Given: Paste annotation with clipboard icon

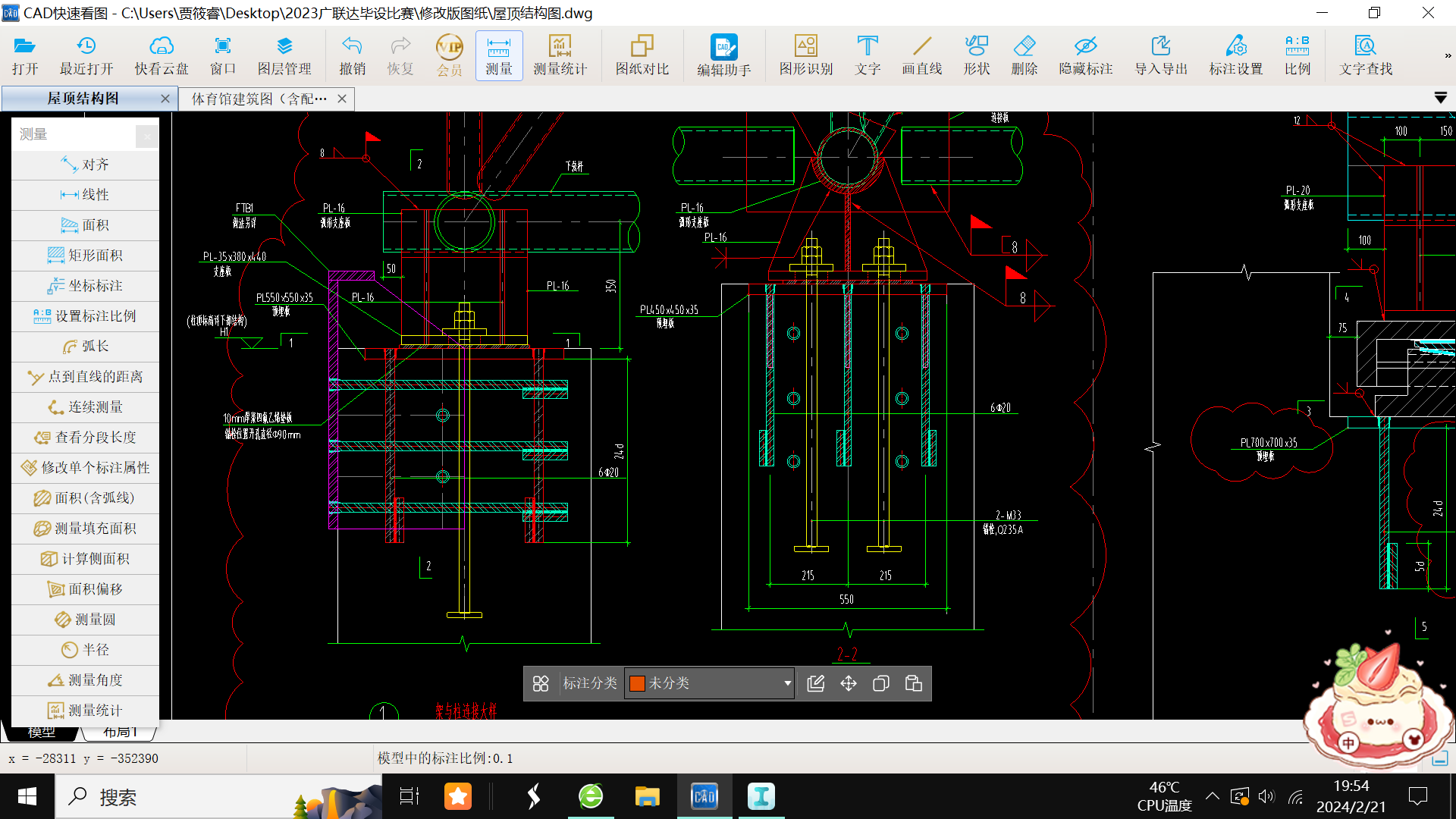Looking at the screenshot, I should [x=914, y=683].
